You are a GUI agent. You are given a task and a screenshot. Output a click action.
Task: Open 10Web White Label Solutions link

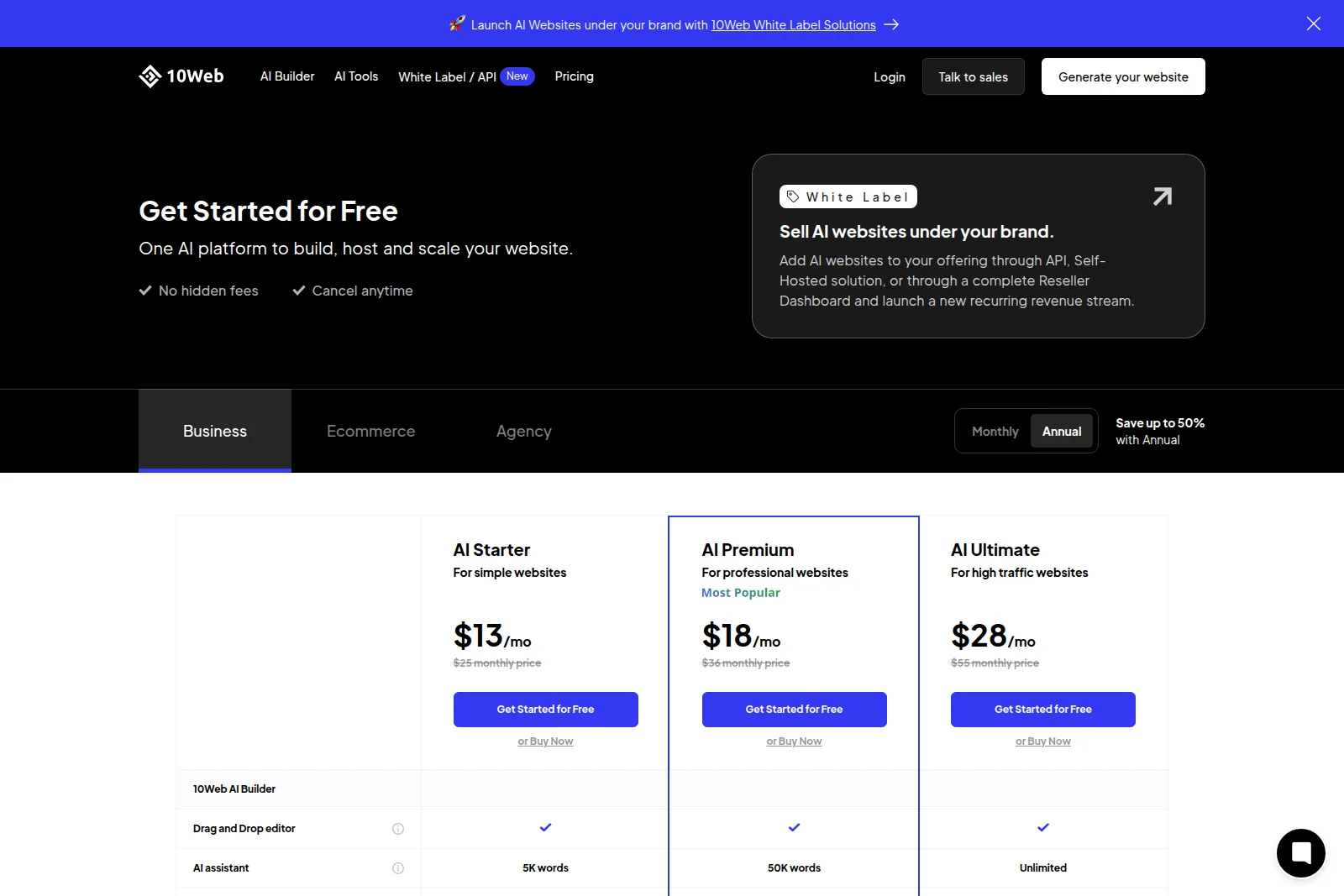(793, 24)
